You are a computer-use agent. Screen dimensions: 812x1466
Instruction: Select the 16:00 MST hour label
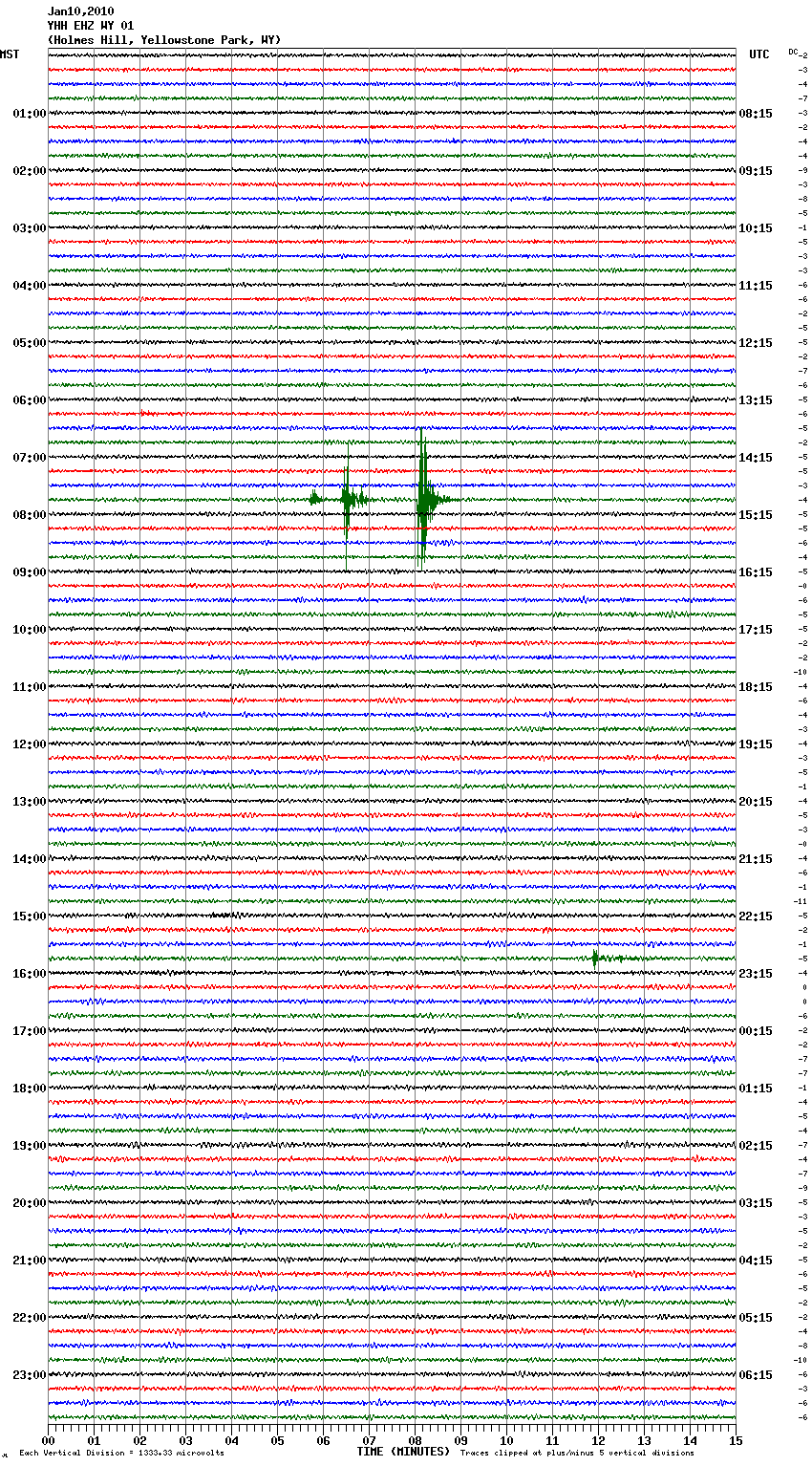click(x=30, y=974)
